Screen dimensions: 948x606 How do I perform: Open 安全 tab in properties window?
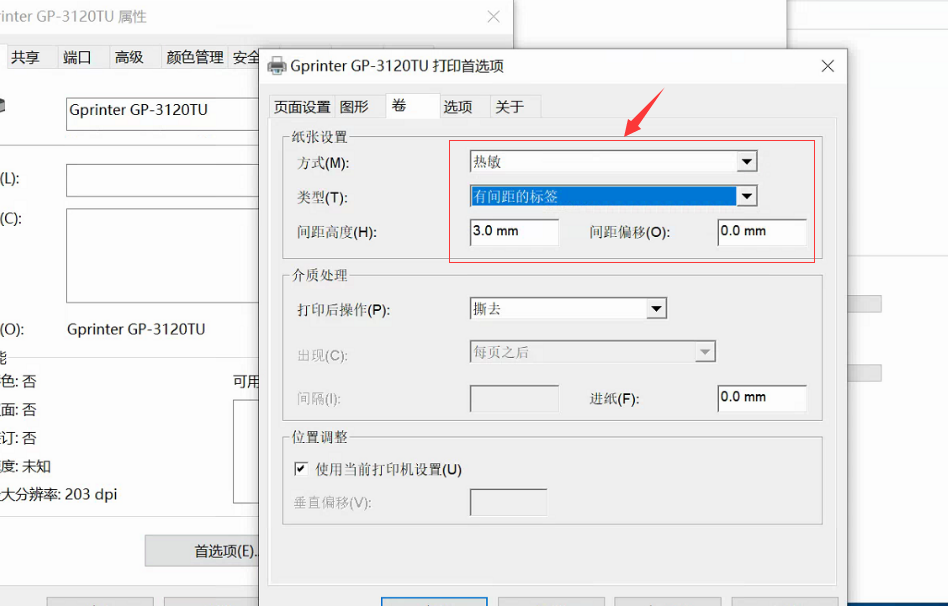[245, 57]
